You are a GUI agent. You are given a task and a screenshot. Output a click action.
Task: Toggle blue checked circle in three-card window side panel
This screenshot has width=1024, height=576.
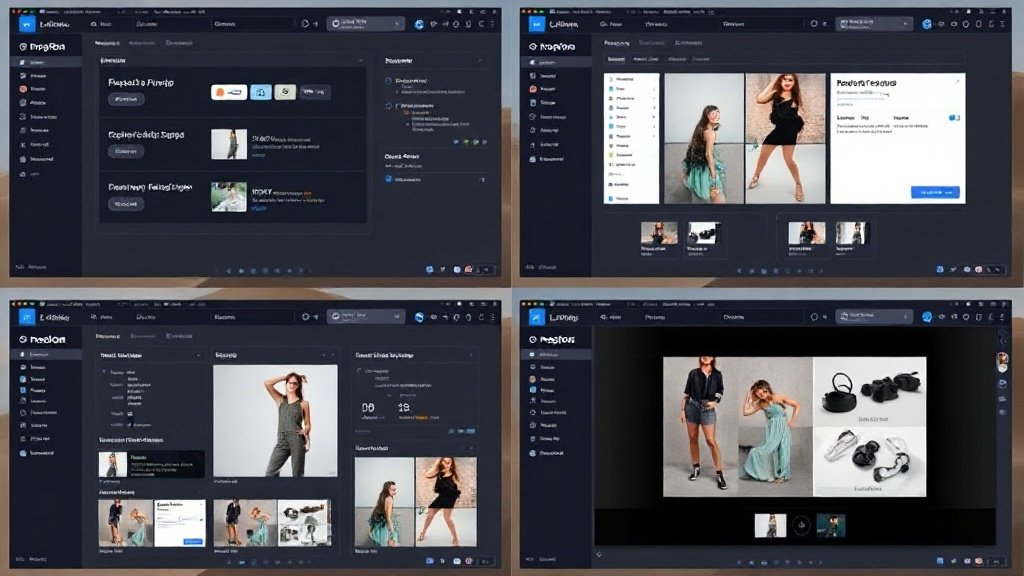[x=389, y=179]
